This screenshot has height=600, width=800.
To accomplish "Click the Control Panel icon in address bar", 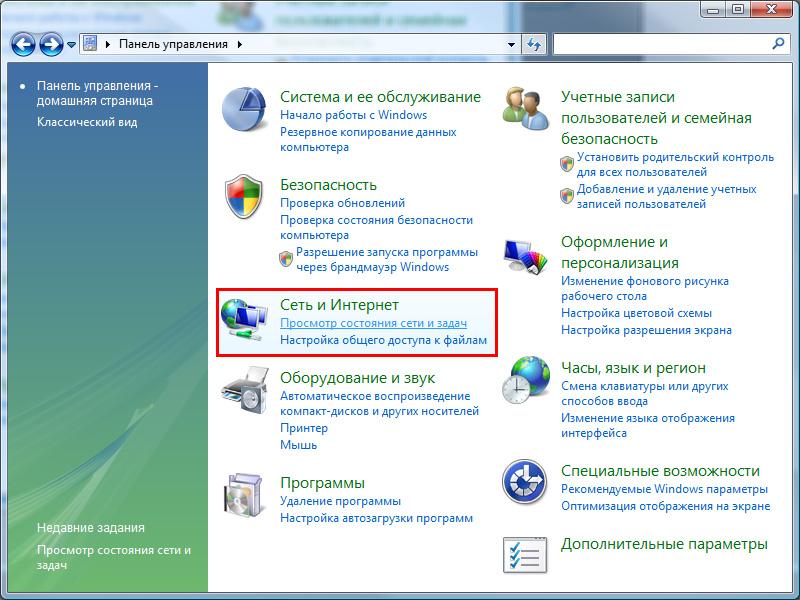I will tap(90, 44).
